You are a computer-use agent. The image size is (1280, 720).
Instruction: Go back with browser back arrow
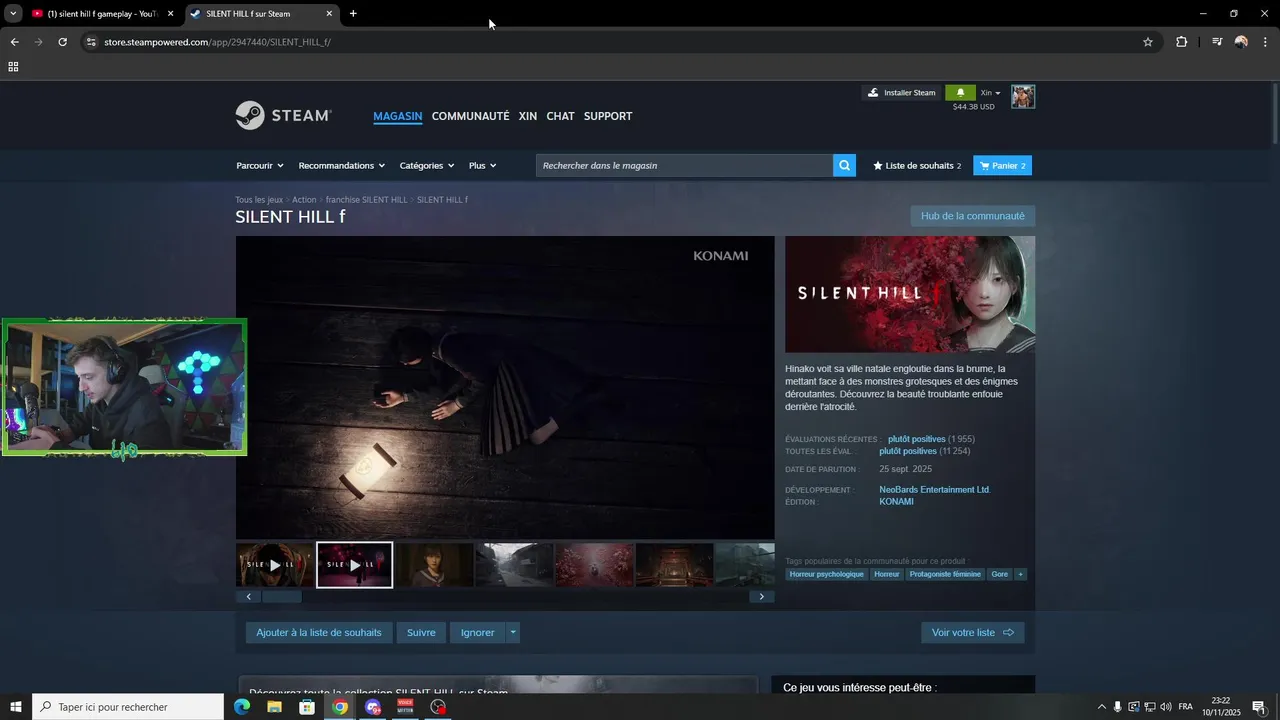tap(14, 42)
